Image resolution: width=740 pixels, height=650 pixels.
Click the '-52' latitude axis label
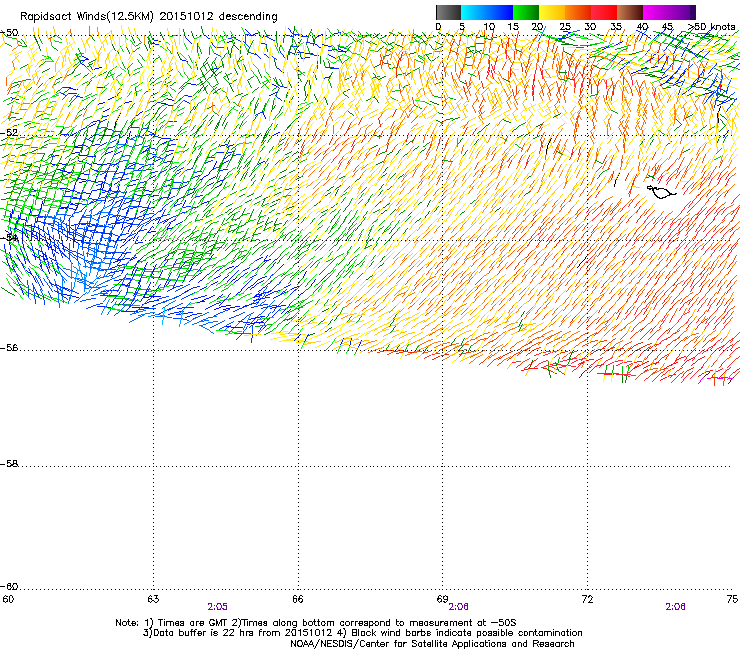point(9,133)
